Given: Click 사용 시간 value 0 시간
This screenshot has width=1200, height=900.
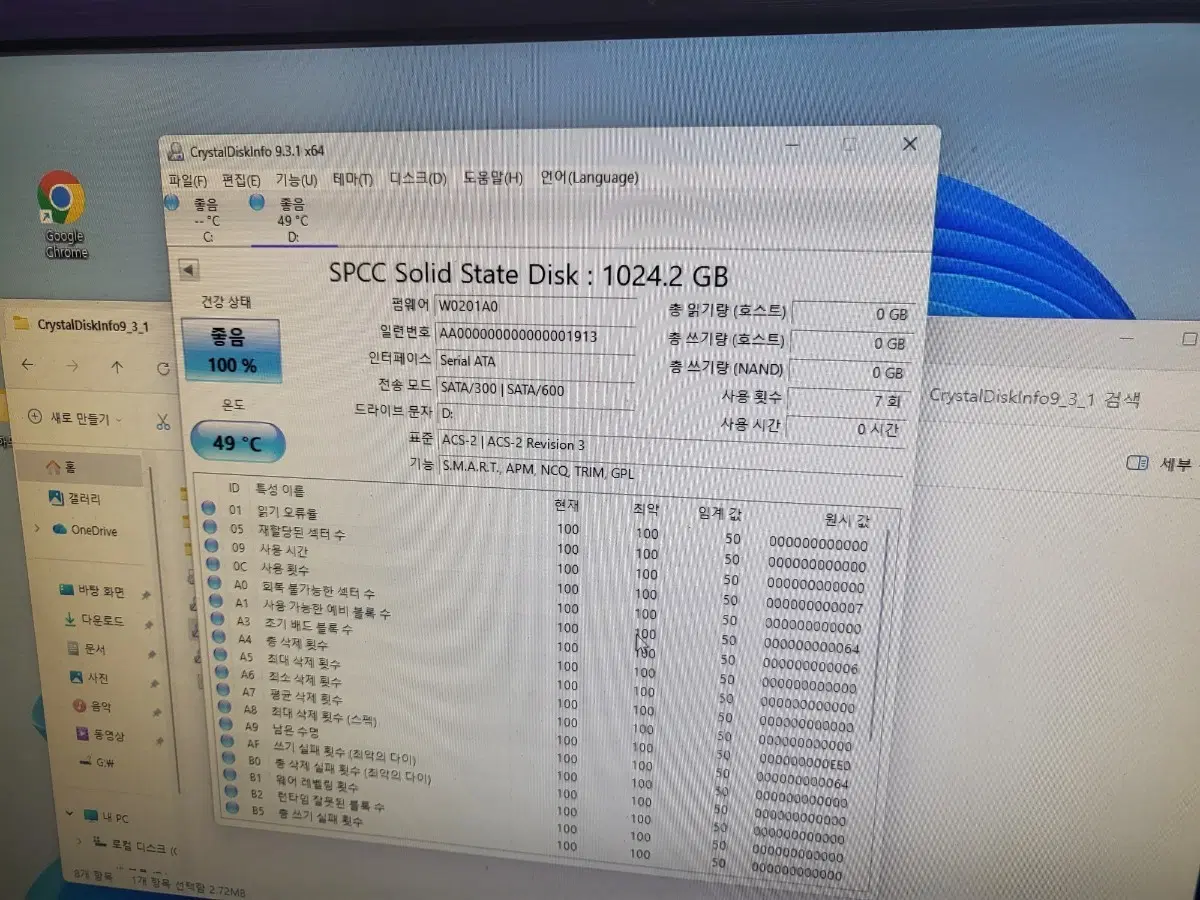Looking at the screenshot, I should click(844, 430).
